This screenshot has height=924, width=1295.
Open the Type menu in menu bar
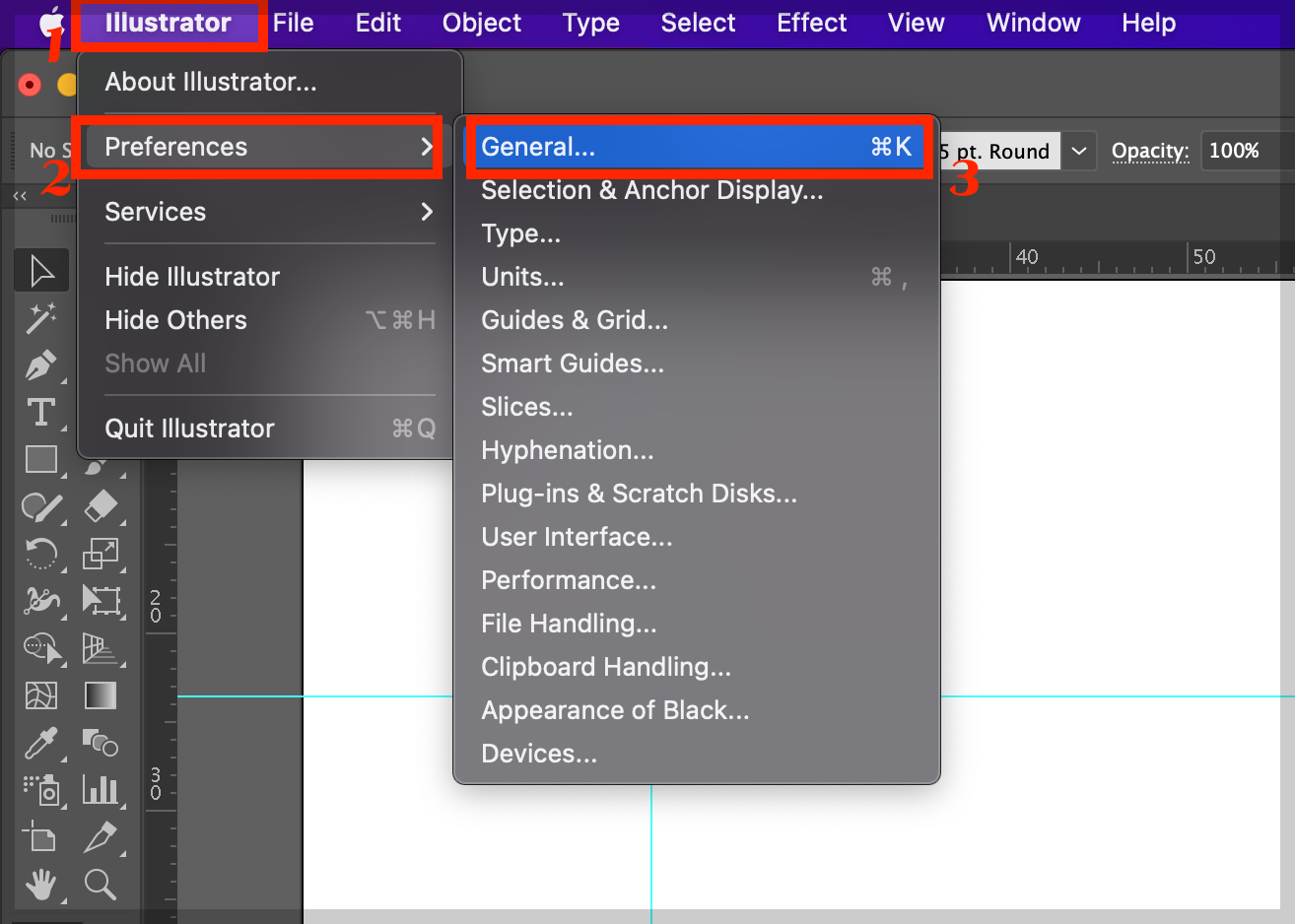coord(591,23)
